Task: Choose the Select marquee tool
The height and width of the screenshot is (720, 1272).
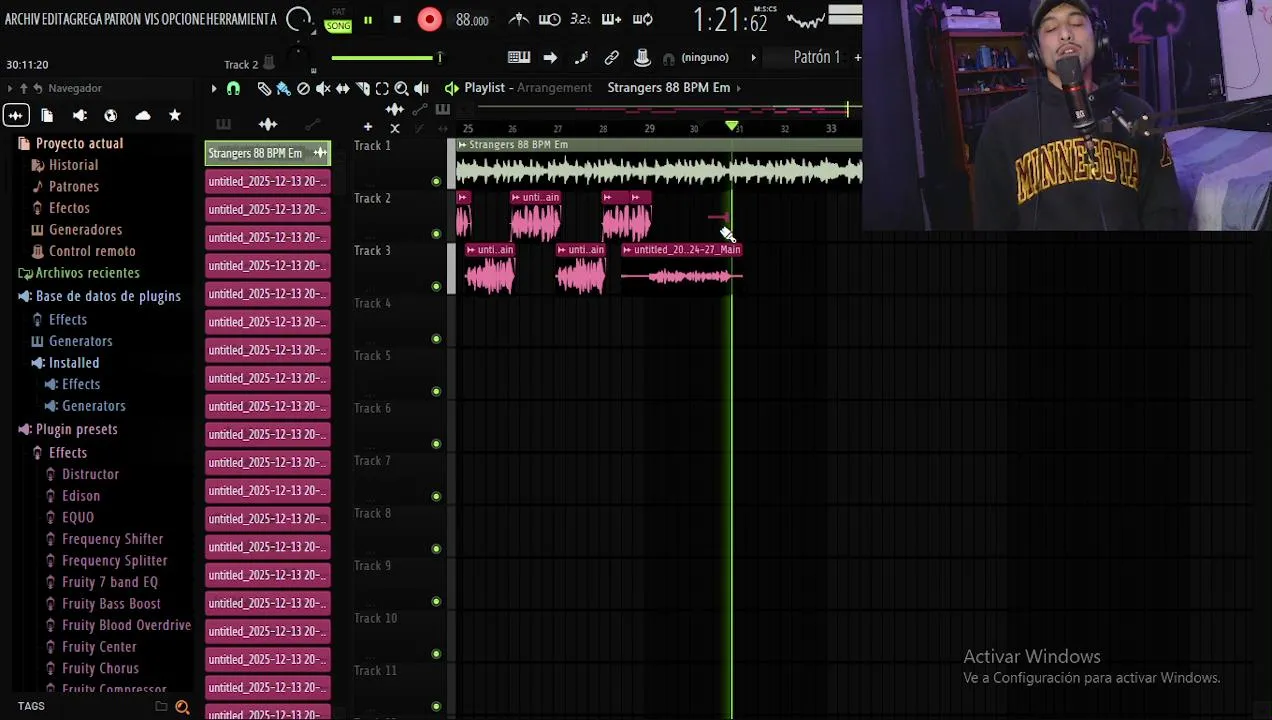Action: [x=382, y=88]
